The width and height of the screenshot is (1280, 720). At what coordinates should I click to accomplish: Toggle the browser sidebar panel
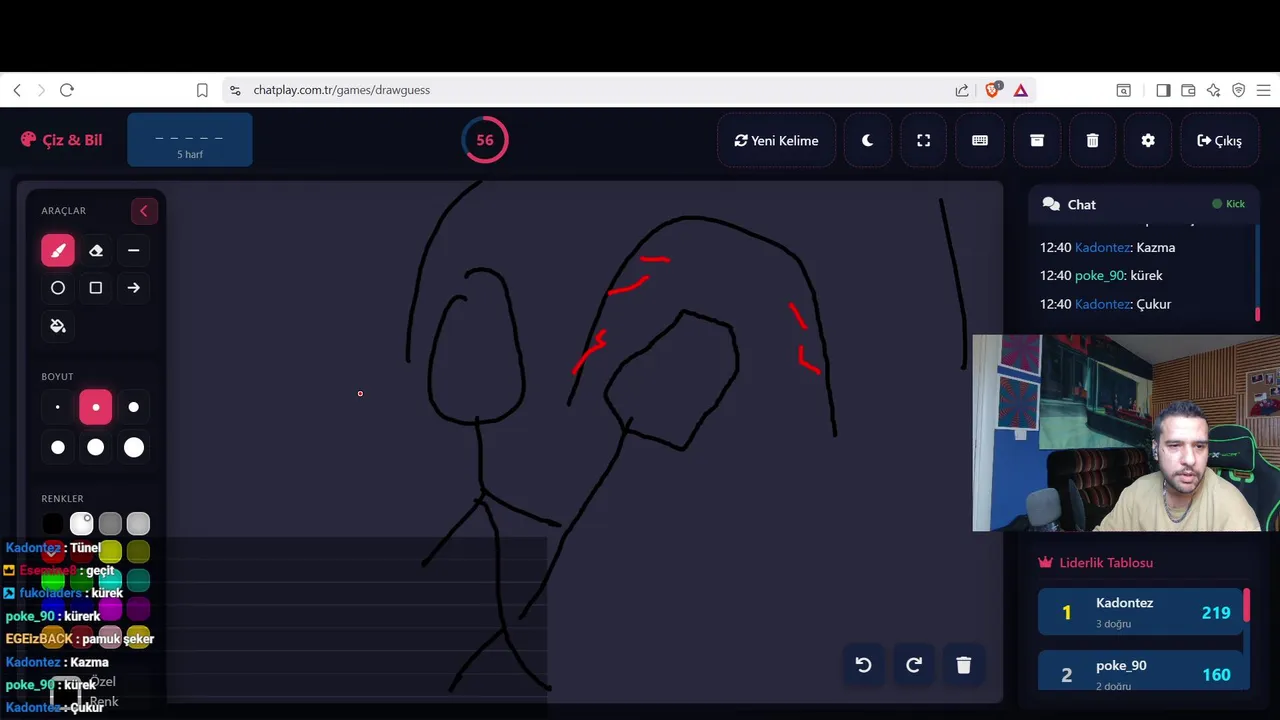pos(1163,90)
